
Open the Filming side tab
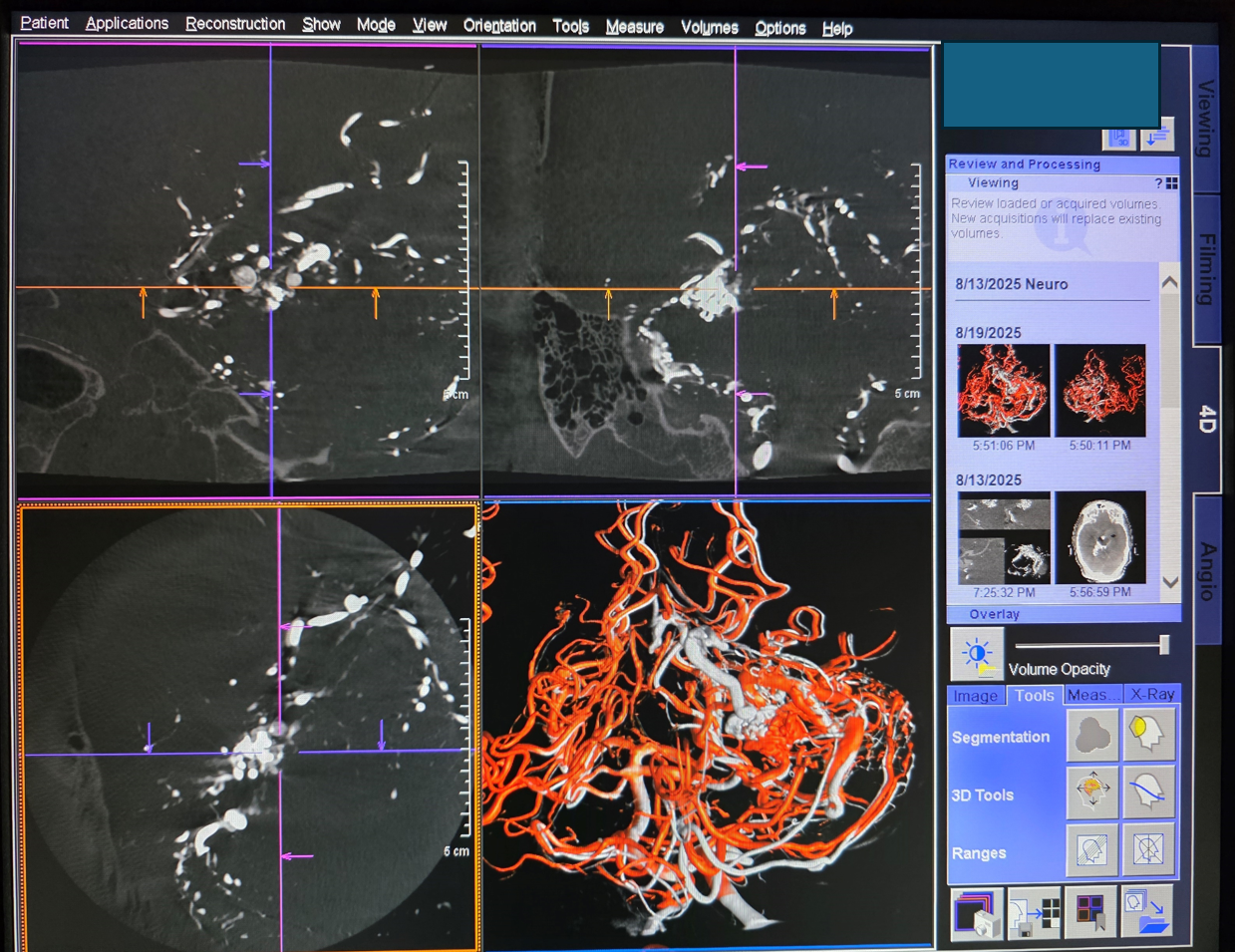[x=1206, y=269]
